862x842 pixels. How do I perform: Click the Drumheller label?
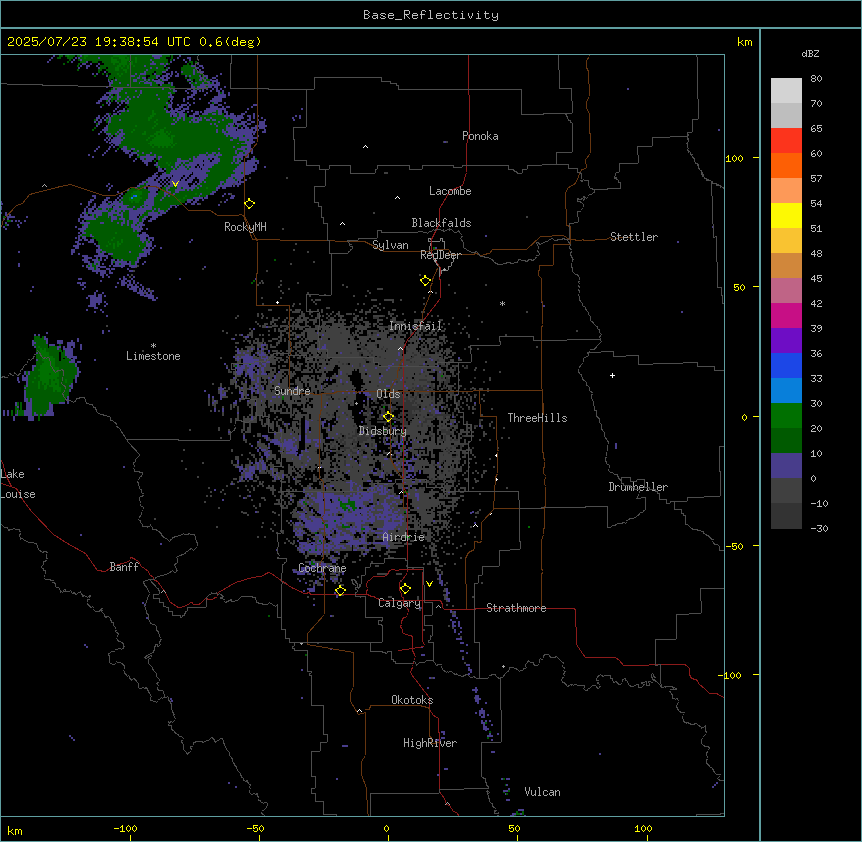point(638,487)
